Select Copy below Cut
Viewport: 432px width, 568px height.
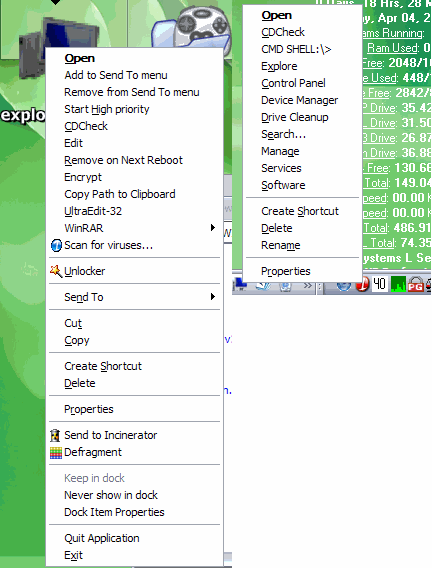[x=134, y=340]
